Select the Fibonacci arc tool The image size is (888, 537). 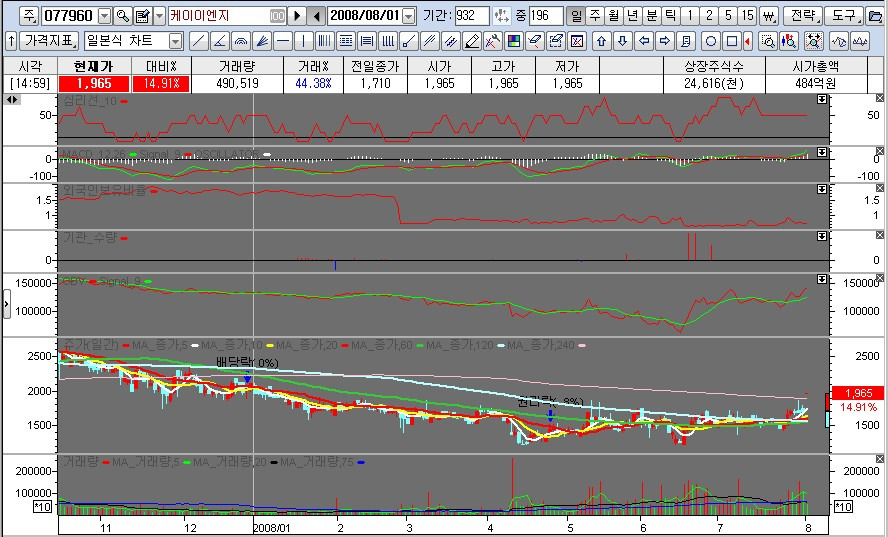pos(241,41)
